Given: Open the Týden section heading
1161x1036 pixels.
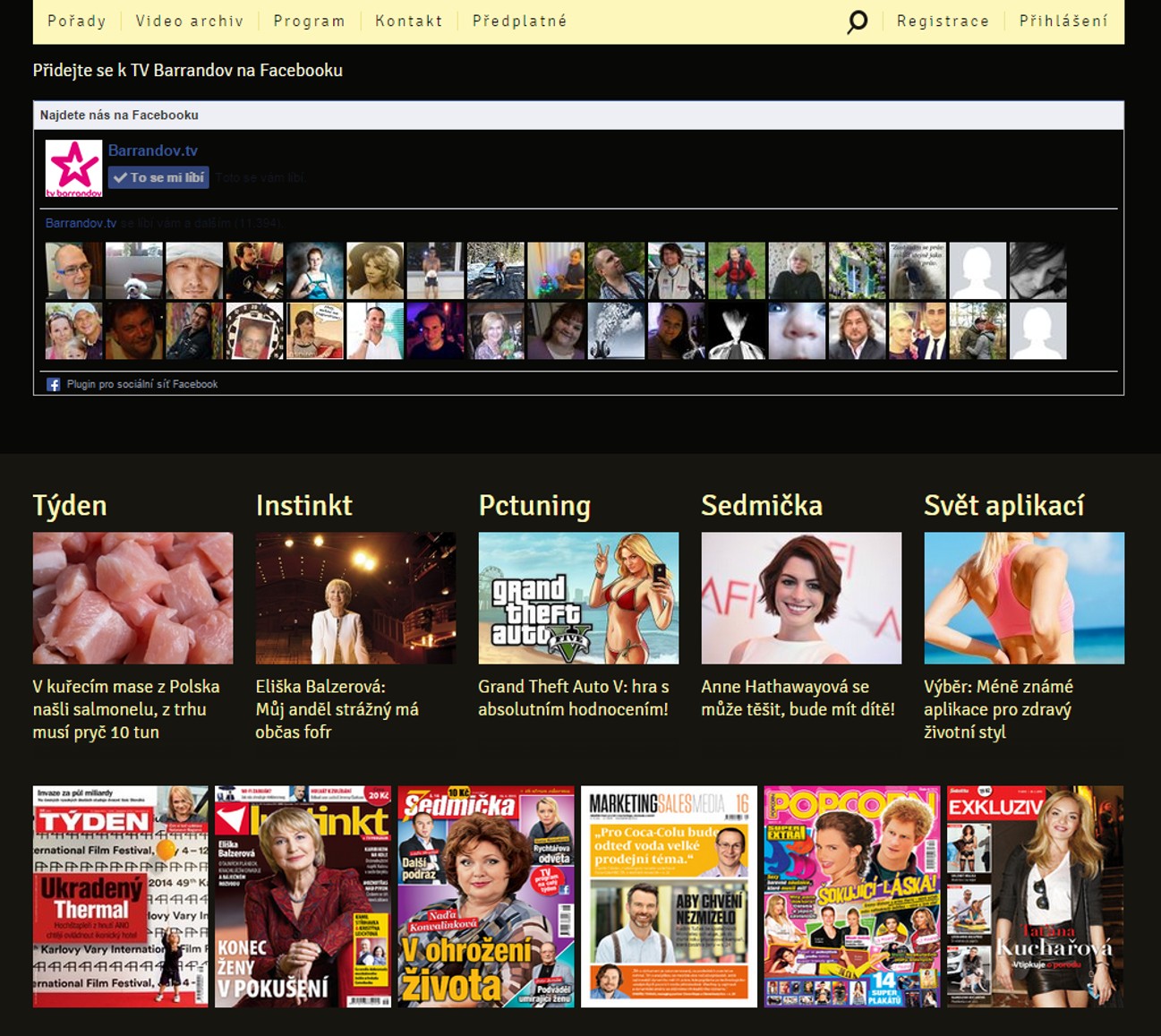Looking at the screenshot, I should [x=70, y=506].
